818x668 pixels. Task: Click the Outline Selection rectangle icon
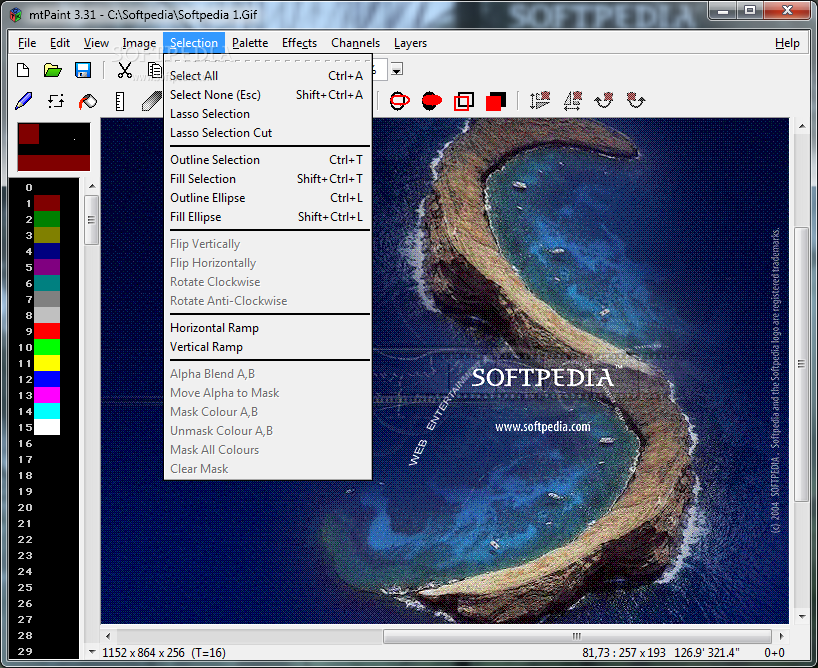(464, 101)
